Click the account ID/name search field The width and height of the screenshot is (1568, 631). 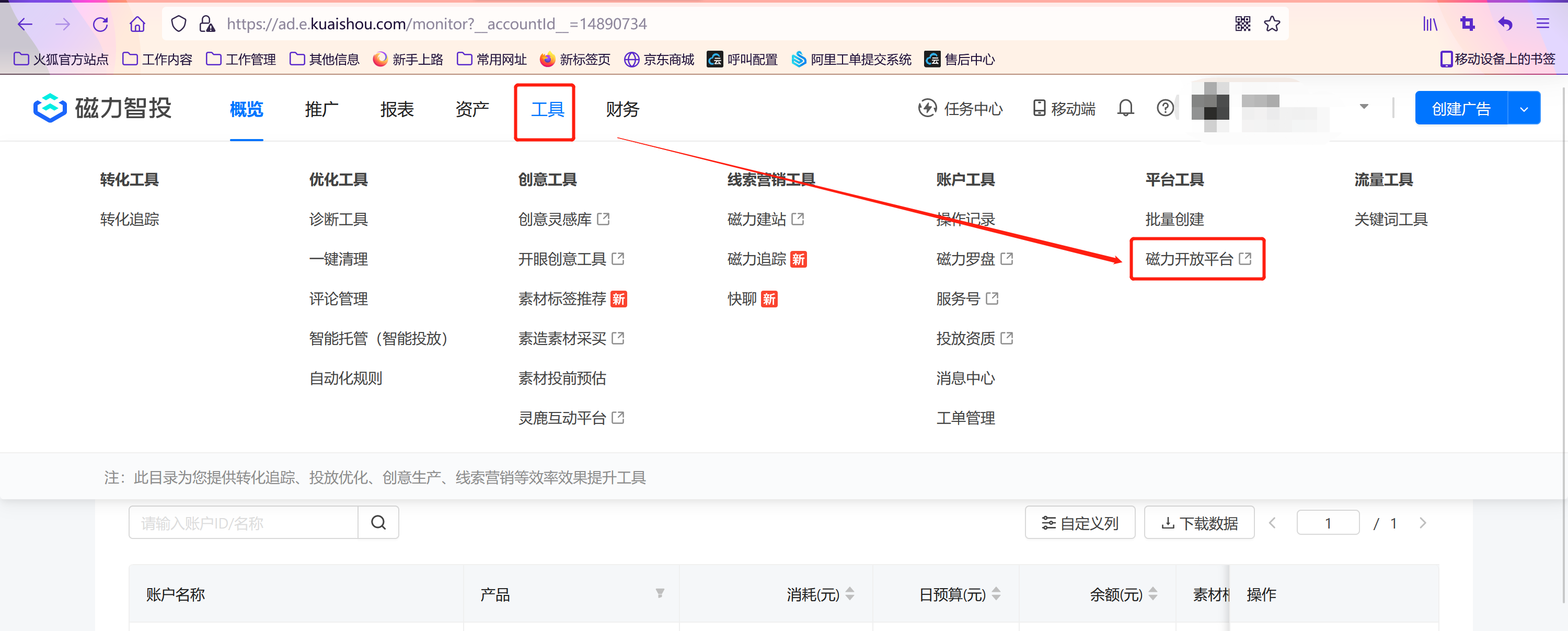coord(244,523)
